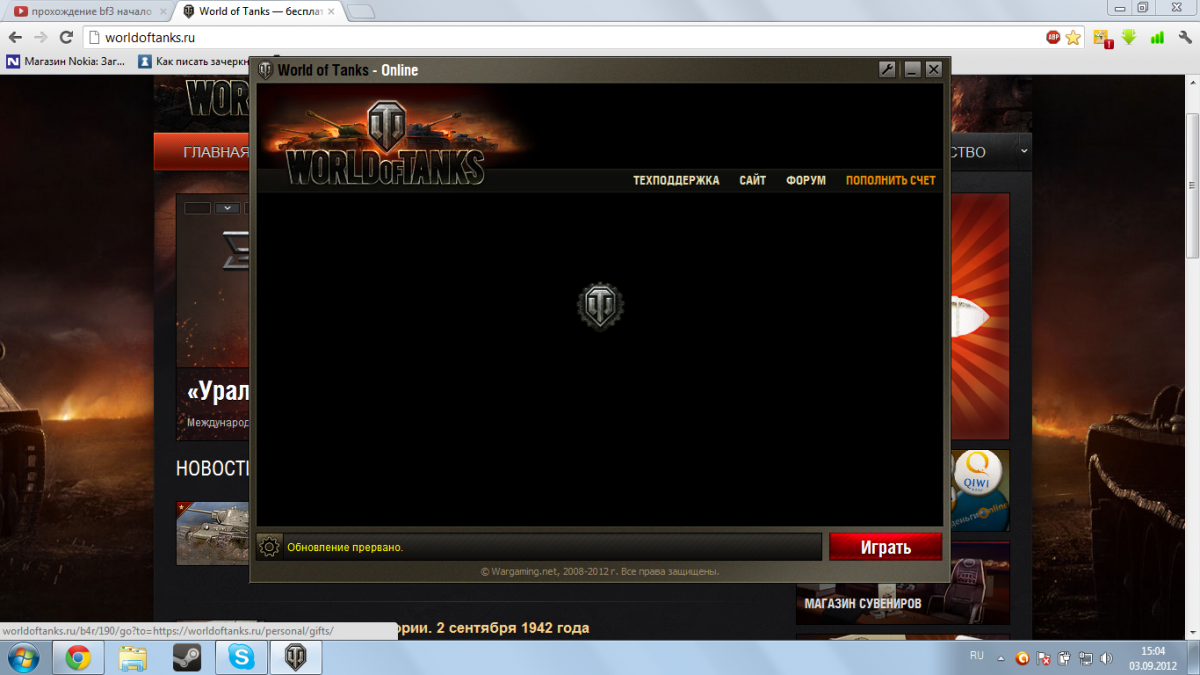
Task: Go back in Chrome
Action: pyautogui.click(x=15, y=37)
